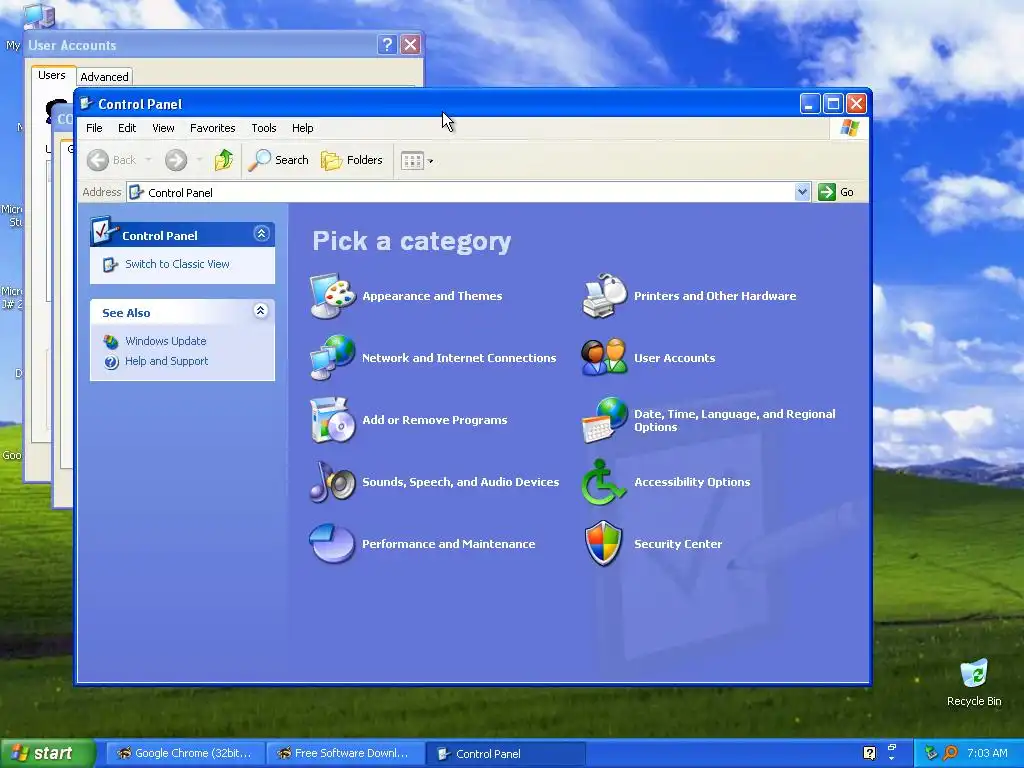1024x768 pixels.
Task: Switch to Free Software Downloads taskbar button
Action: (x=345, y=753)
